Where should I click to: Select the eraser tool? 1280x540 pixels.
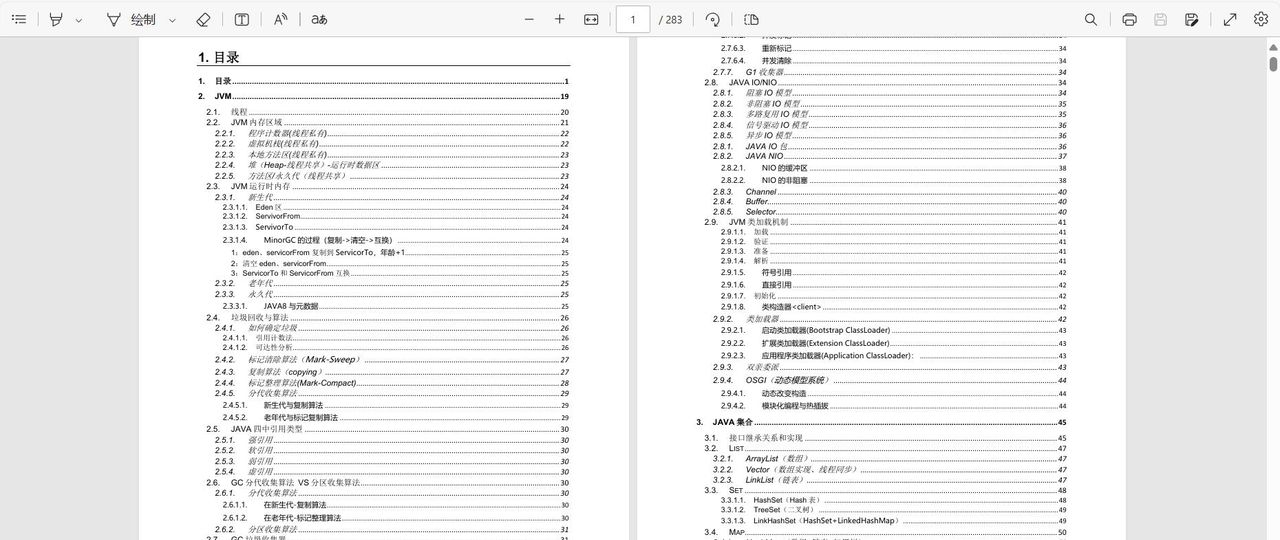[203, 19]
